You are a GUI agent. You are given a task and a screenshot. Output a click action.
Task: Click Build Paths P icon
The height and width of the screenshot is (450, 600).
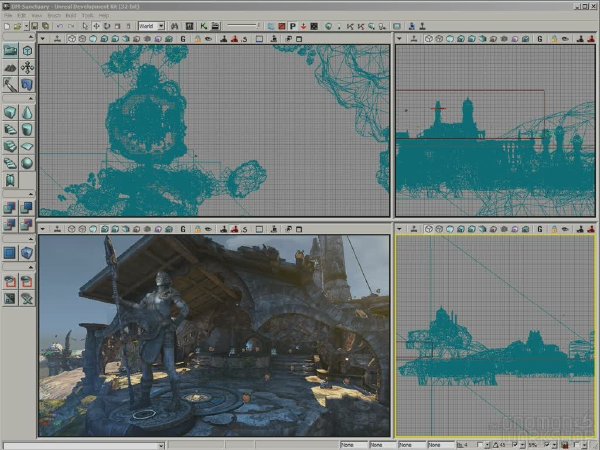[293, 26]
